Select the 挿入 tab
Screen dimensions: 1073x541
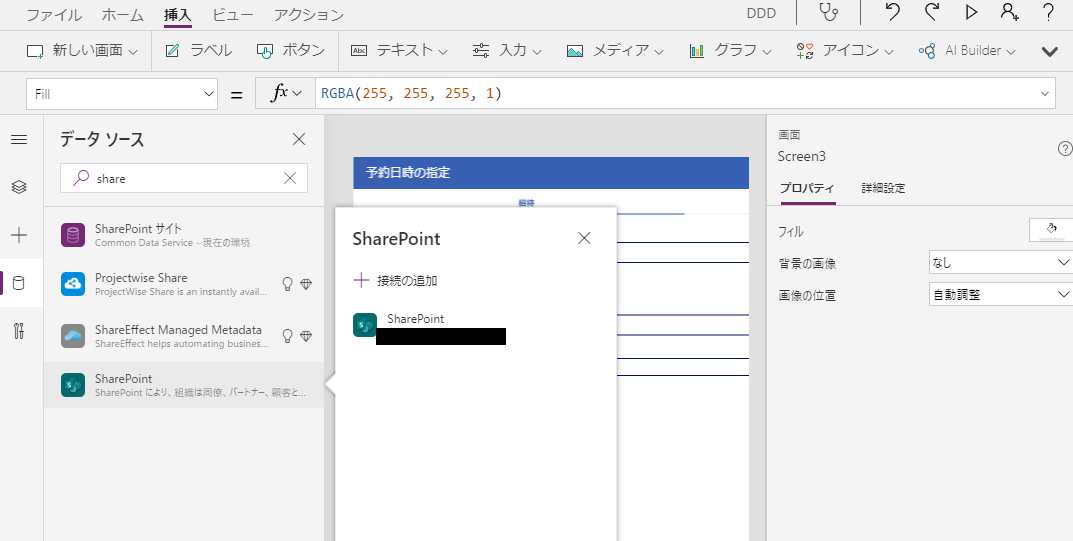point(177,15)
